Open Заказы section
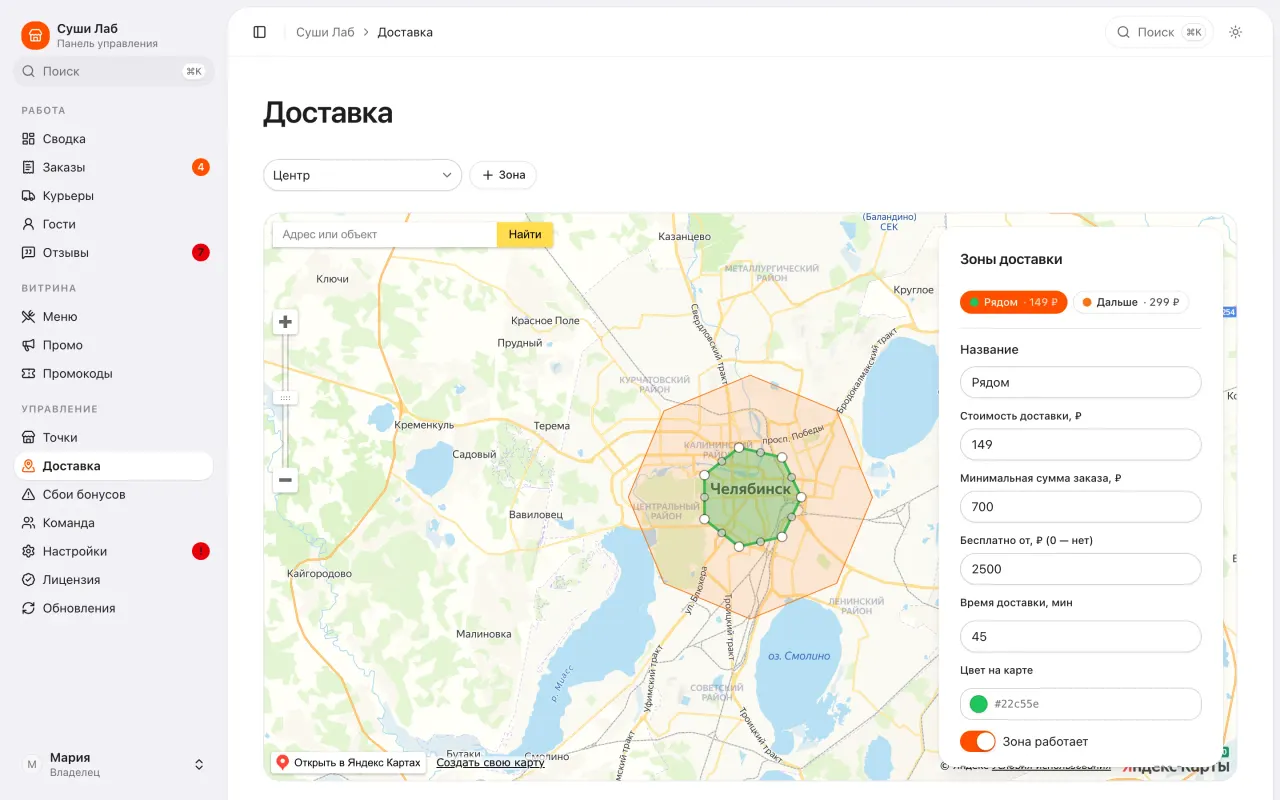1280x800 pixels. pyautogui.click(x=113, y=167)
